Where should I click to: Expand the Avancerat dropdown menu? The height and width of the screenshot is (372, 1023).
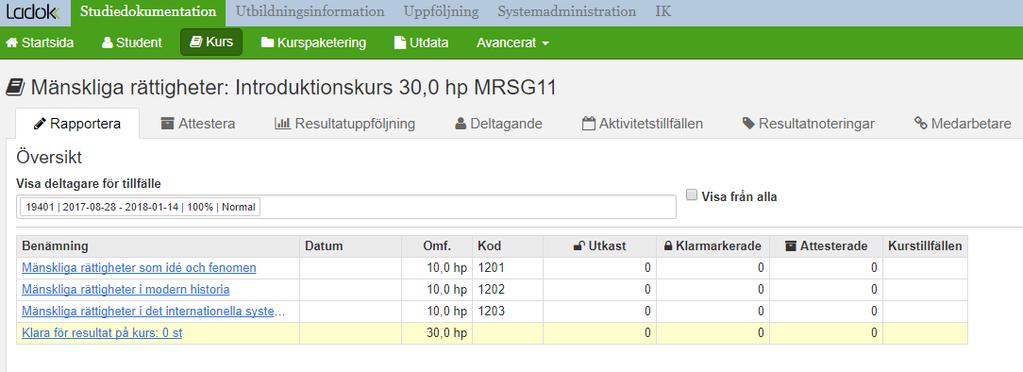click(x=513, y=43)
